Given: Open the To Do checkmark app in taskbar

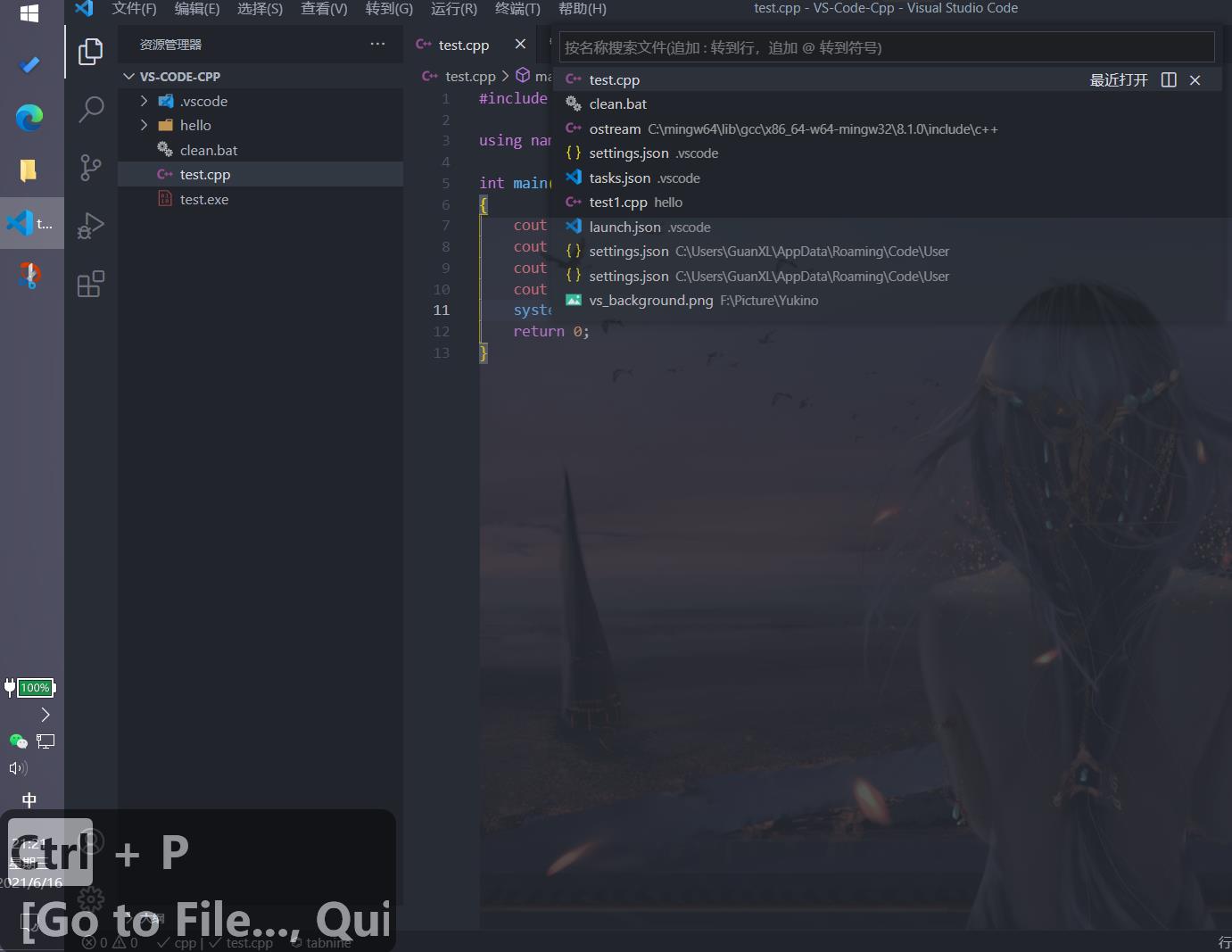Looking at the screenshot, I should (29, 64).
